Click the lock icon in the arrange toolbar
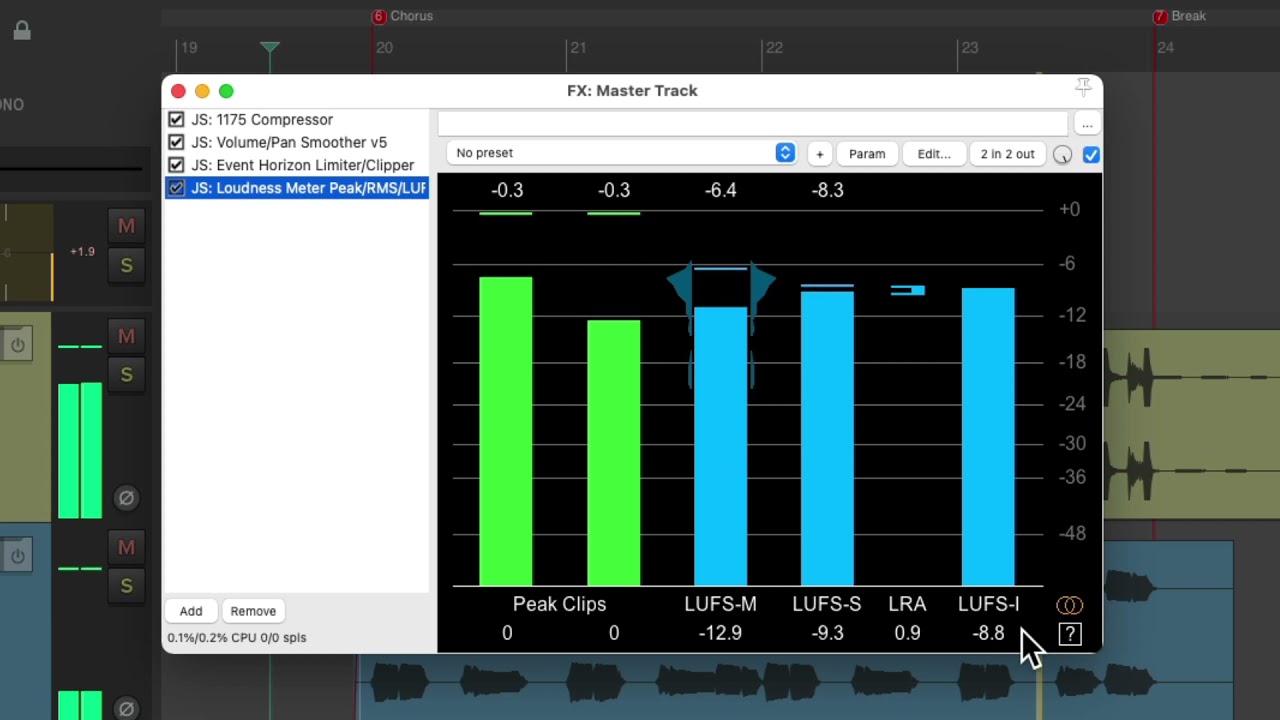 (22, 31)
